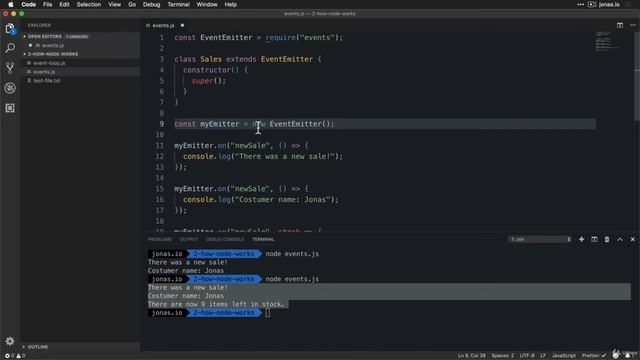Image resolution: width=640 pixels, height=360 pixels.
Task: Click the jonas.io name in menu bar
Action: (609, 4)
